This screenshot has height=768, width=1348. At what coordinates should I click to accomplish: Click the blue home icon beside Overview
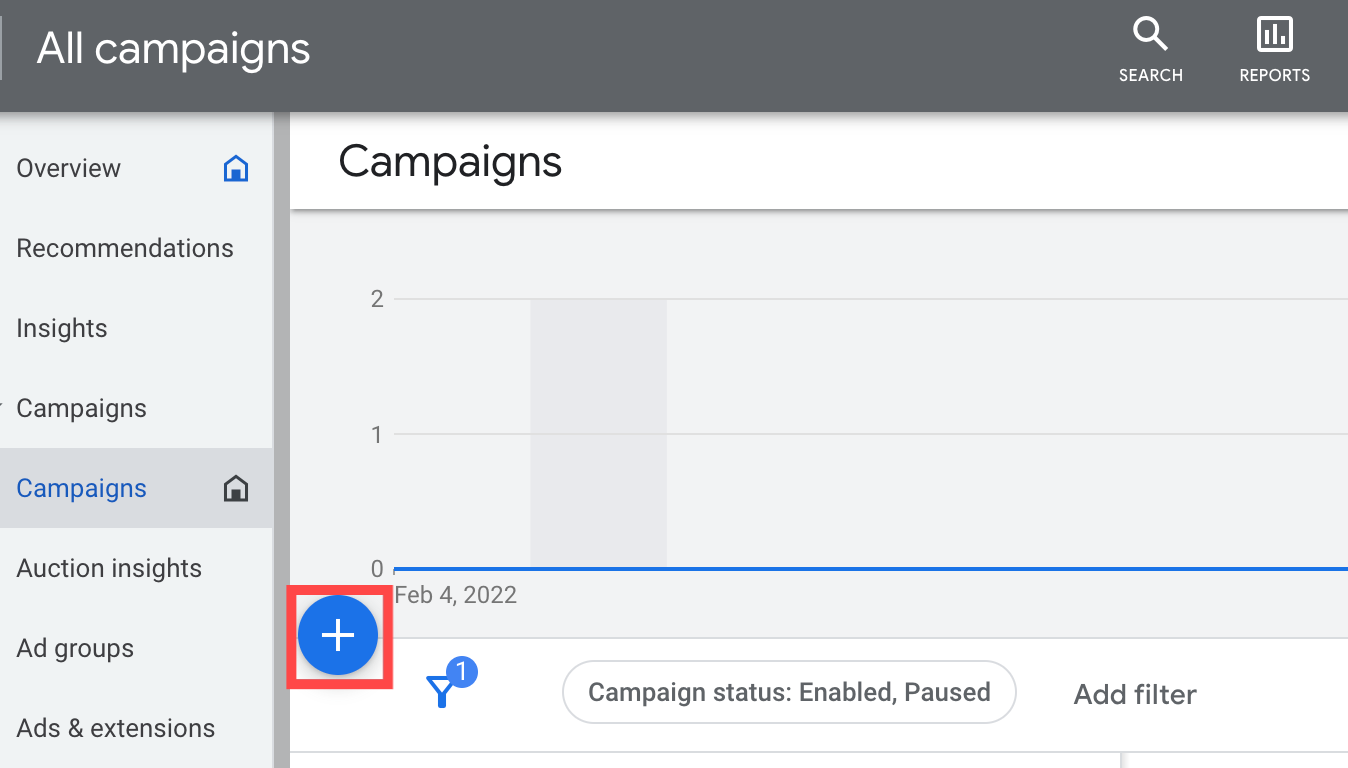pos(235,168)
